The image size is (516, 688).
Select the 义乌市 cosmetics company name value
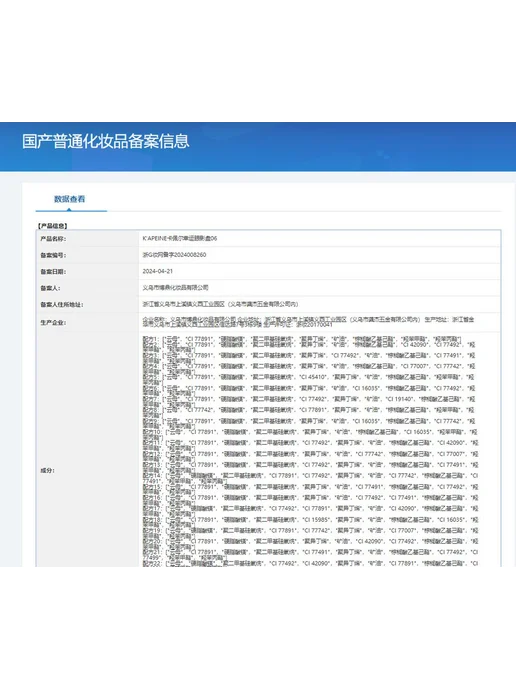(x=175, y=287)
